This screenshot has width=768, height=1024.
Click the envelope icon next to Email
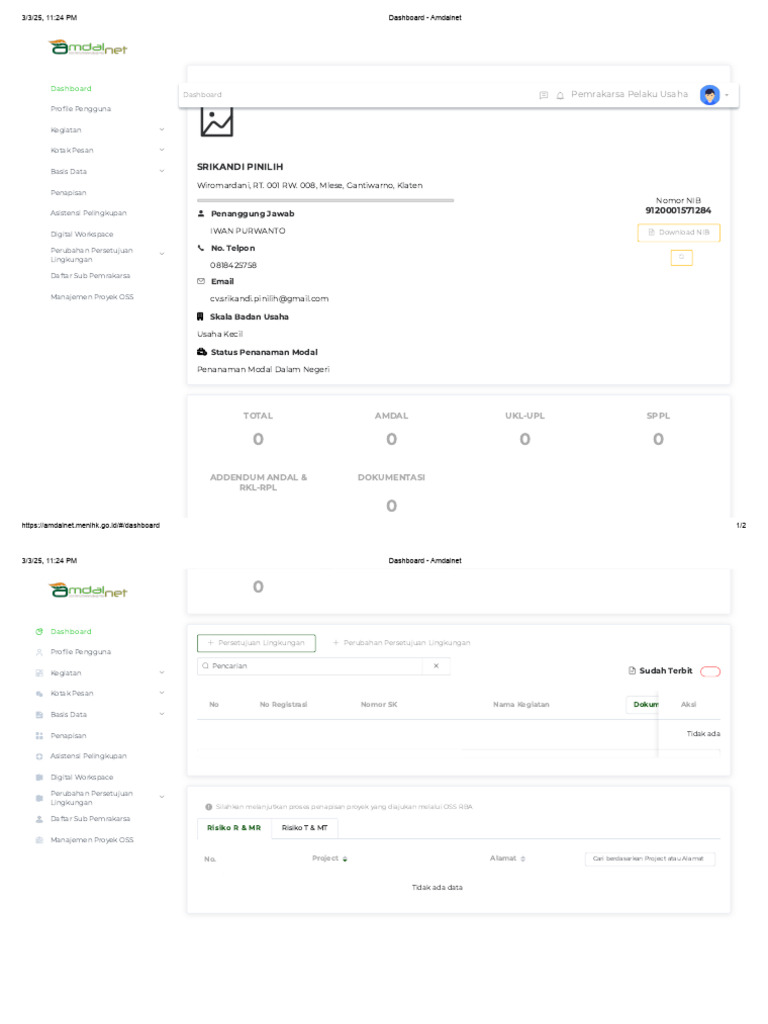(x=200, y=281)
